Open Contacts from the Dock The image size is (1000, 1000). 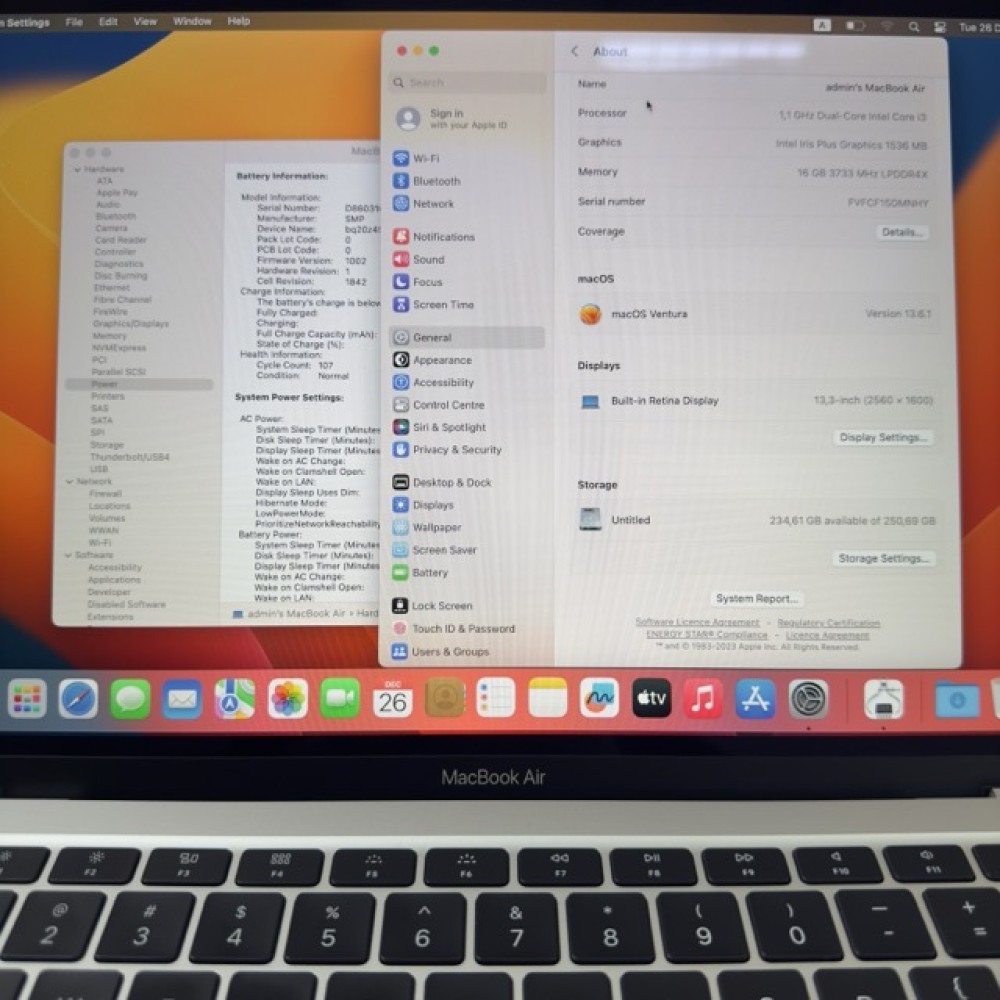445,698
